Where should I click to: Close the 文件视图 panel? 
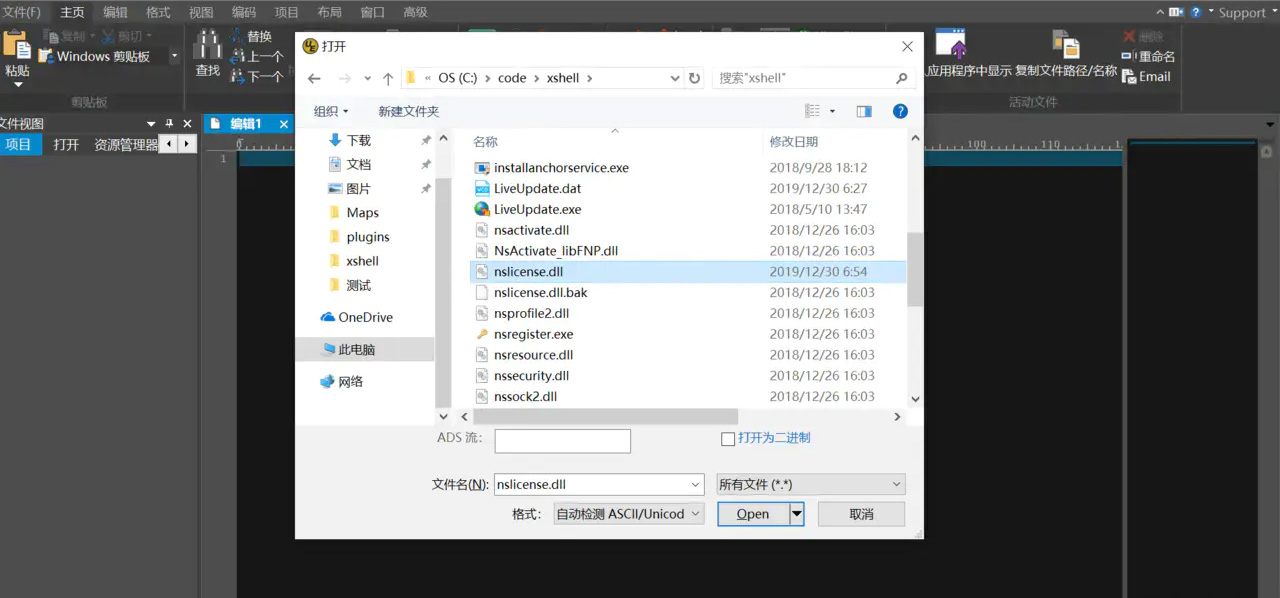click(x=186, y=124)
